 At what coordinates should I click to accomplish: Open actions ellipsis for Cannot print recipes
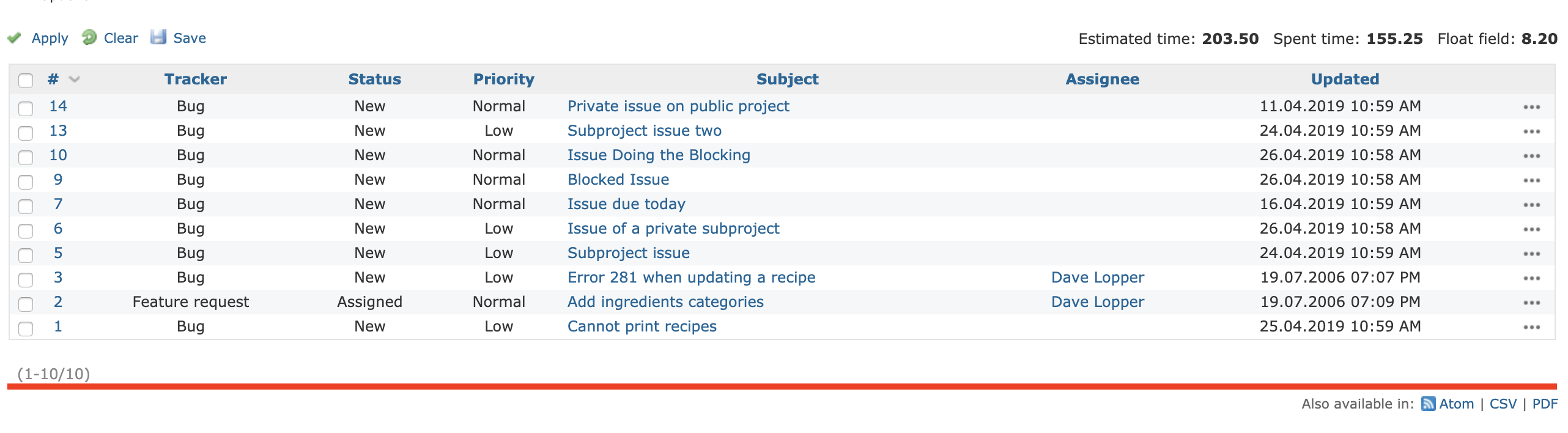[1531, 327]
